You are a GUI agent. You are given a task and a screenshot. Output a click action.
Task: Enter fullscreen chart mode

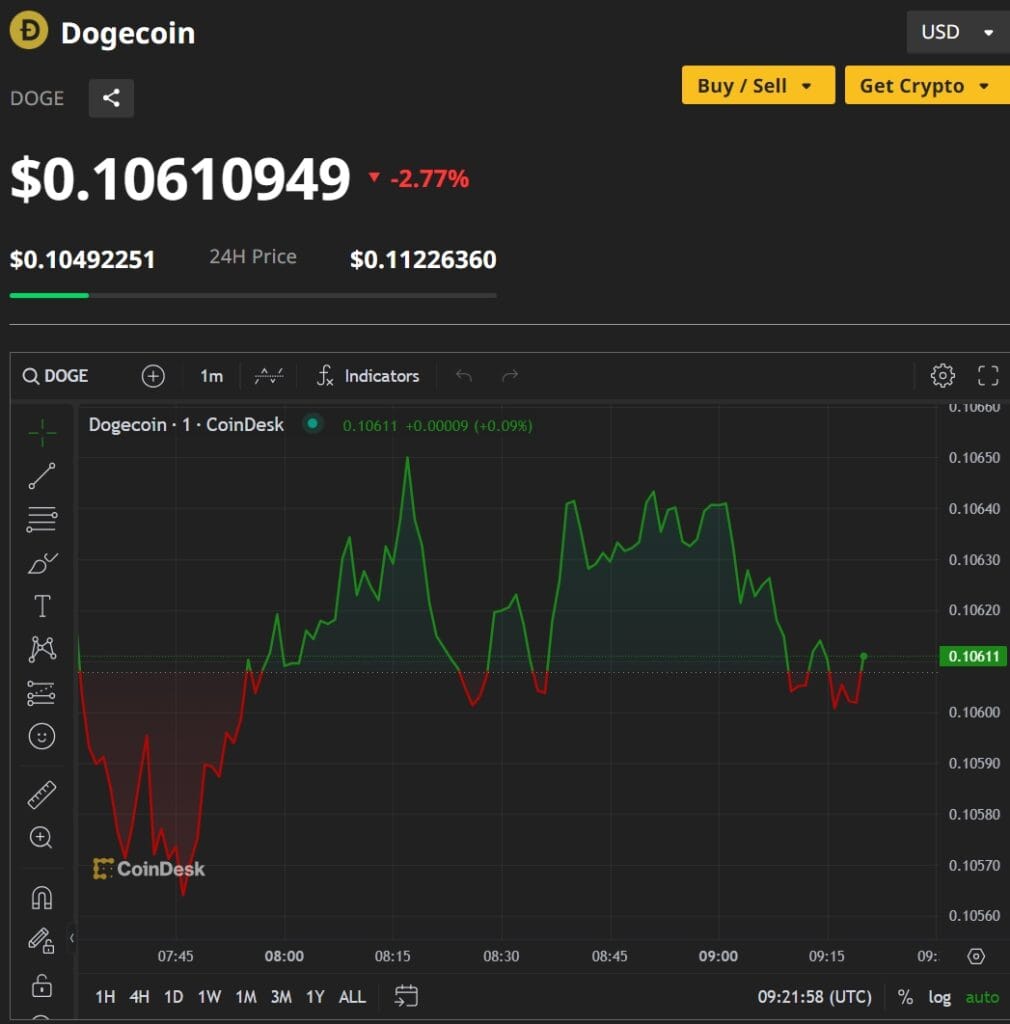coord(988,376)
